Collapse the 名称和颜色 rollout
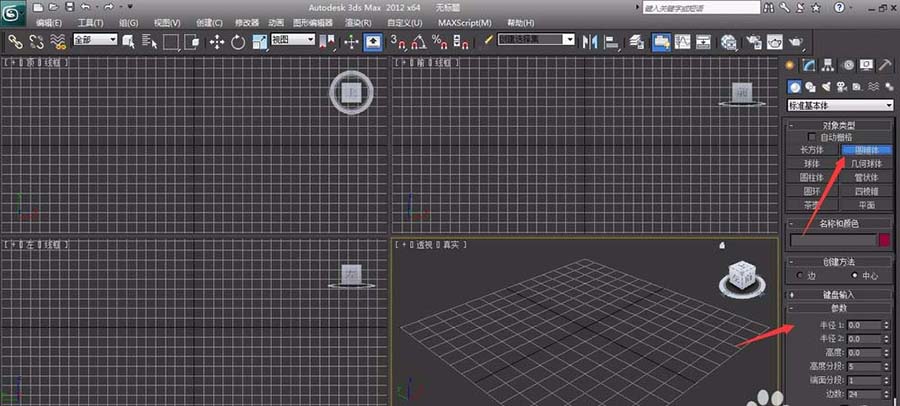The image size is (900, 406). point(839,223)
